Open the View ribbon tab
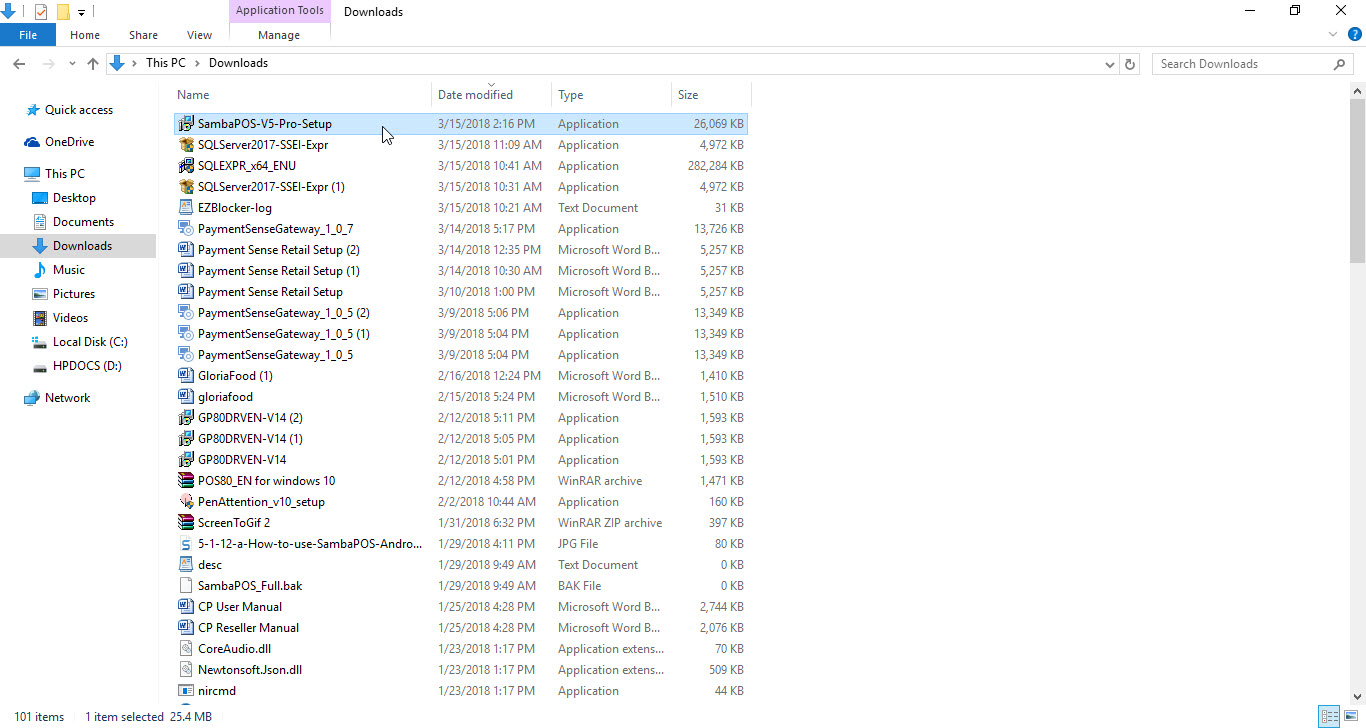1366x728 pixels. 199,35
